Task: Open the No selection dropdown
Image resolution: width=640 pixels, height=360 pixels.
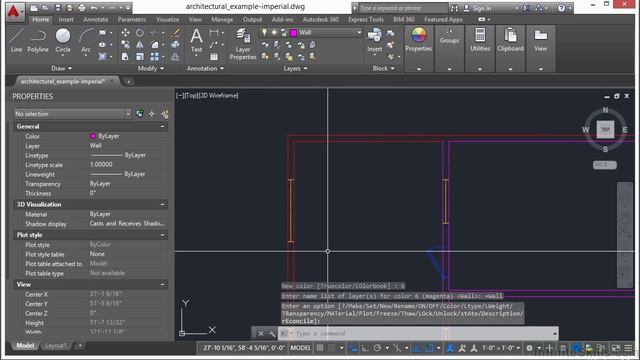Action: tap(72, 114)
